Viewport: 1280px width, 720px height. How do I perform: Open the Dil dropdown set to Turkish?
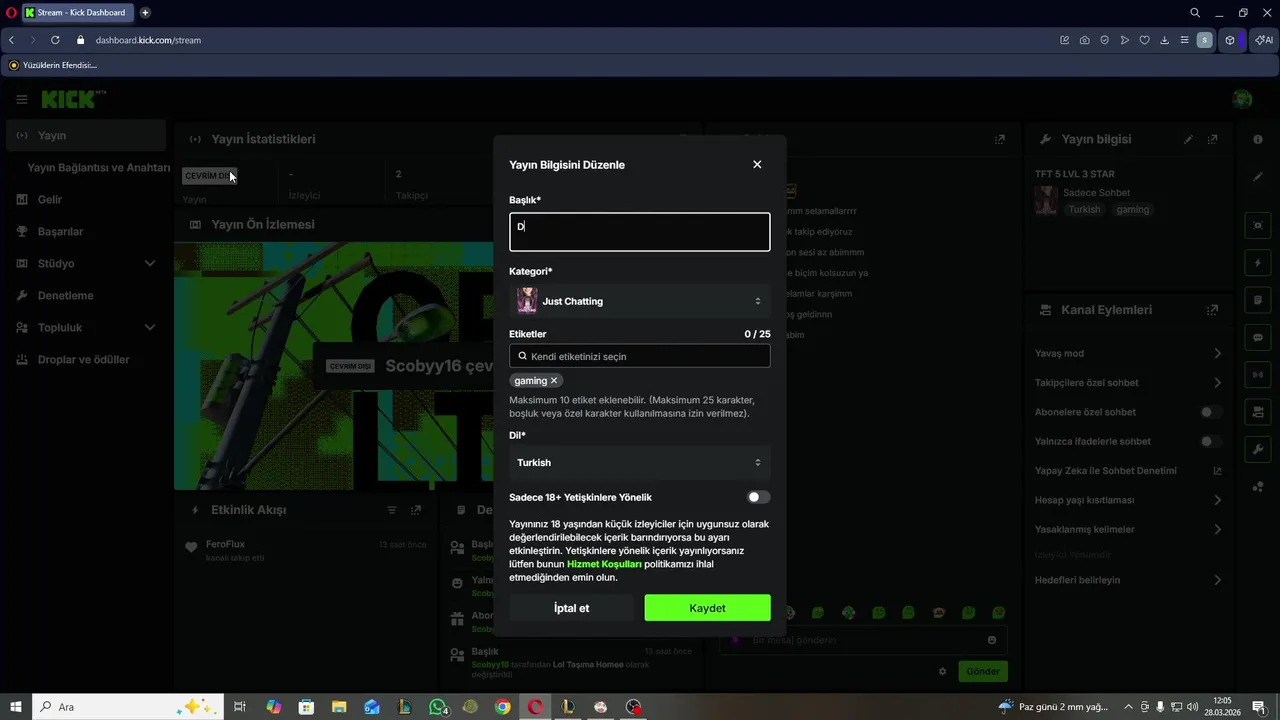click(x=640, y=462)
